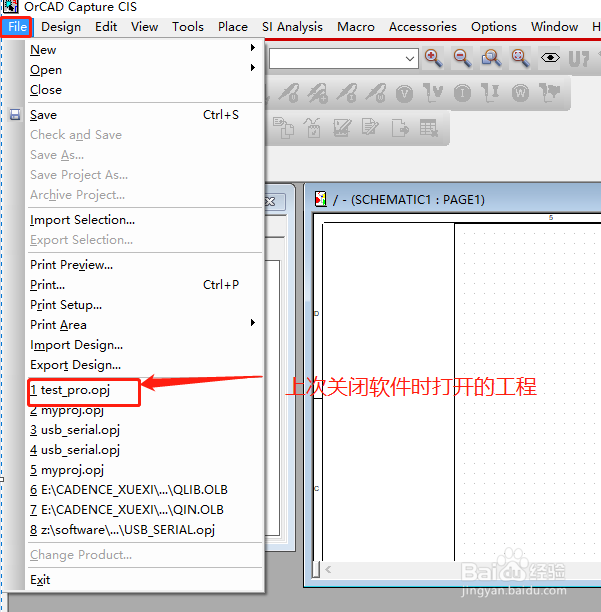Open the Design menu
Screen dimensions: 601x612
[61, 27]
